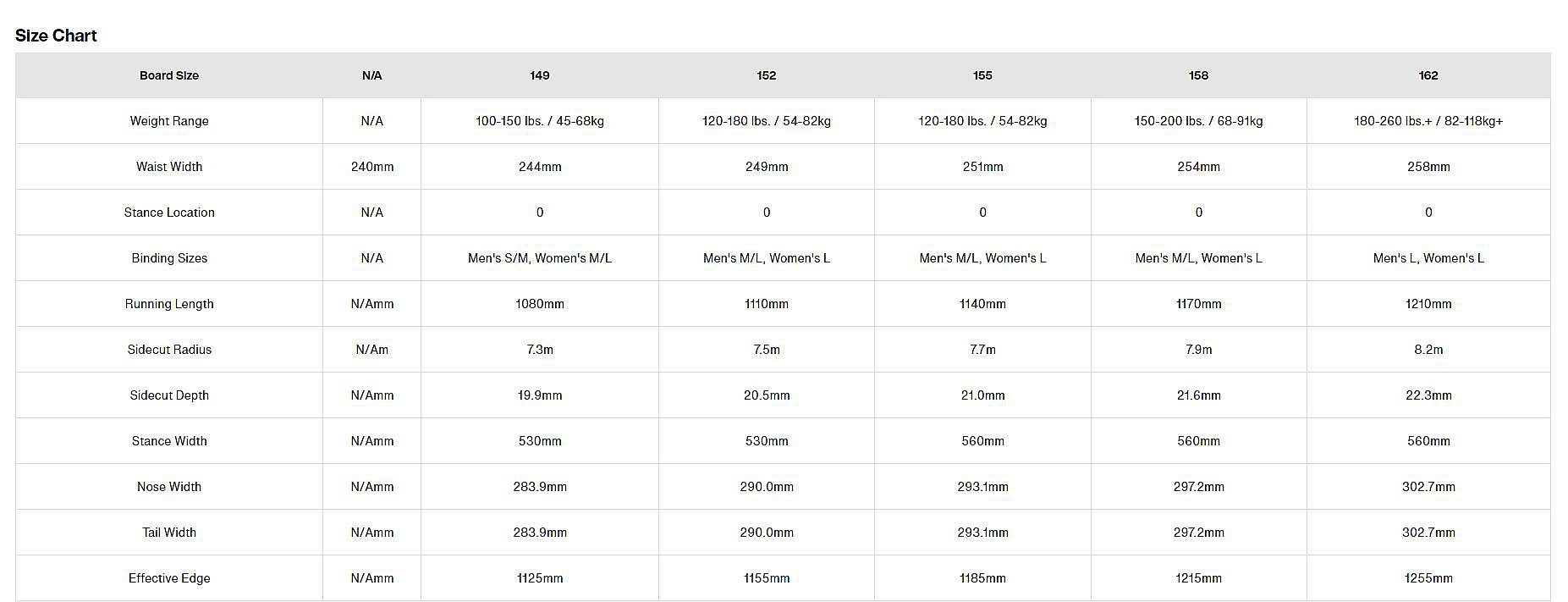This screenshot has height=602, width=1568.
Task: Select the Waist Width row label
Action: (x=169, y=167)
